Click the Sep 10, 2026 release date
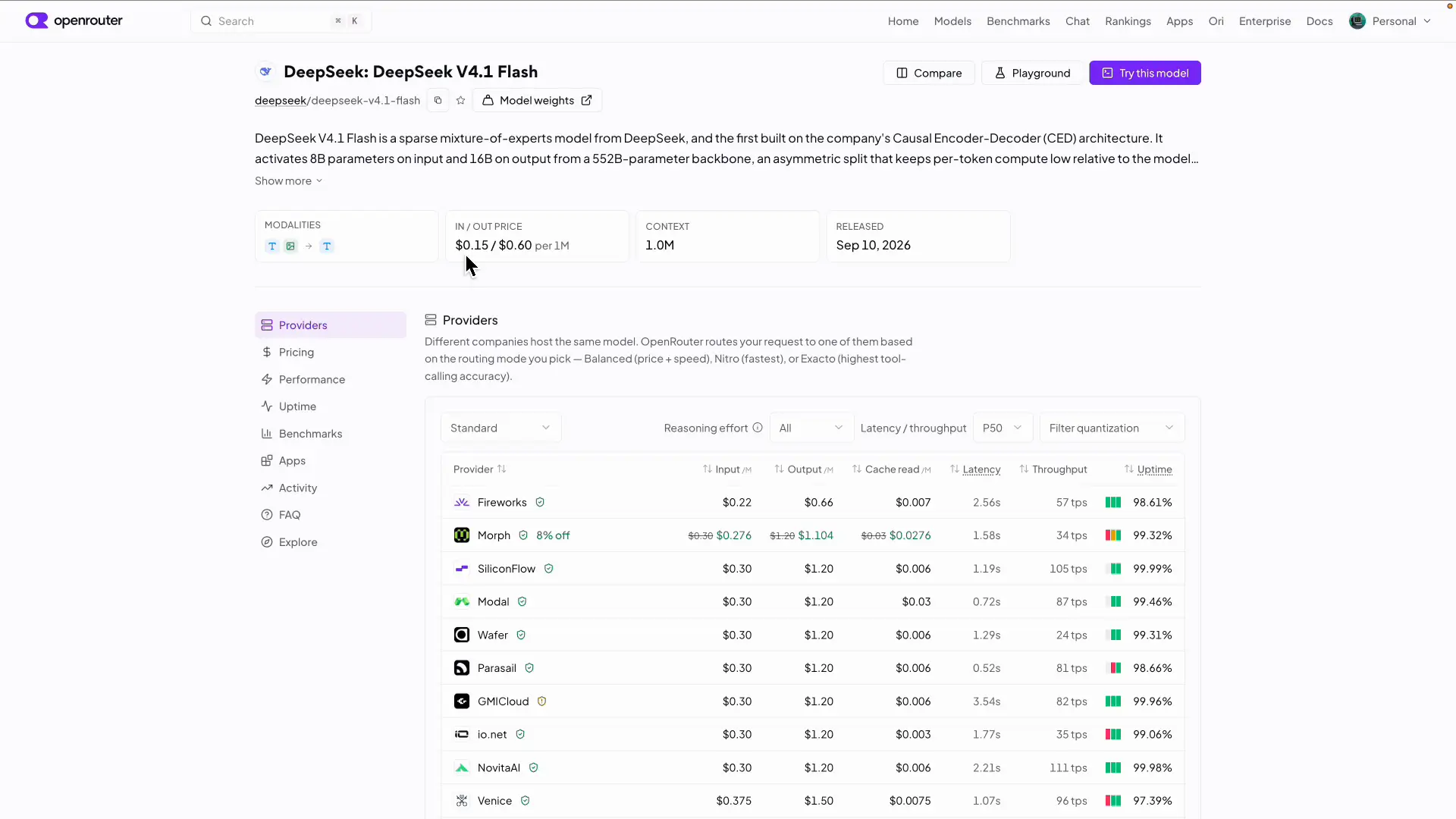The height and width of the screenshot is (819, 1456). point(874,245)
